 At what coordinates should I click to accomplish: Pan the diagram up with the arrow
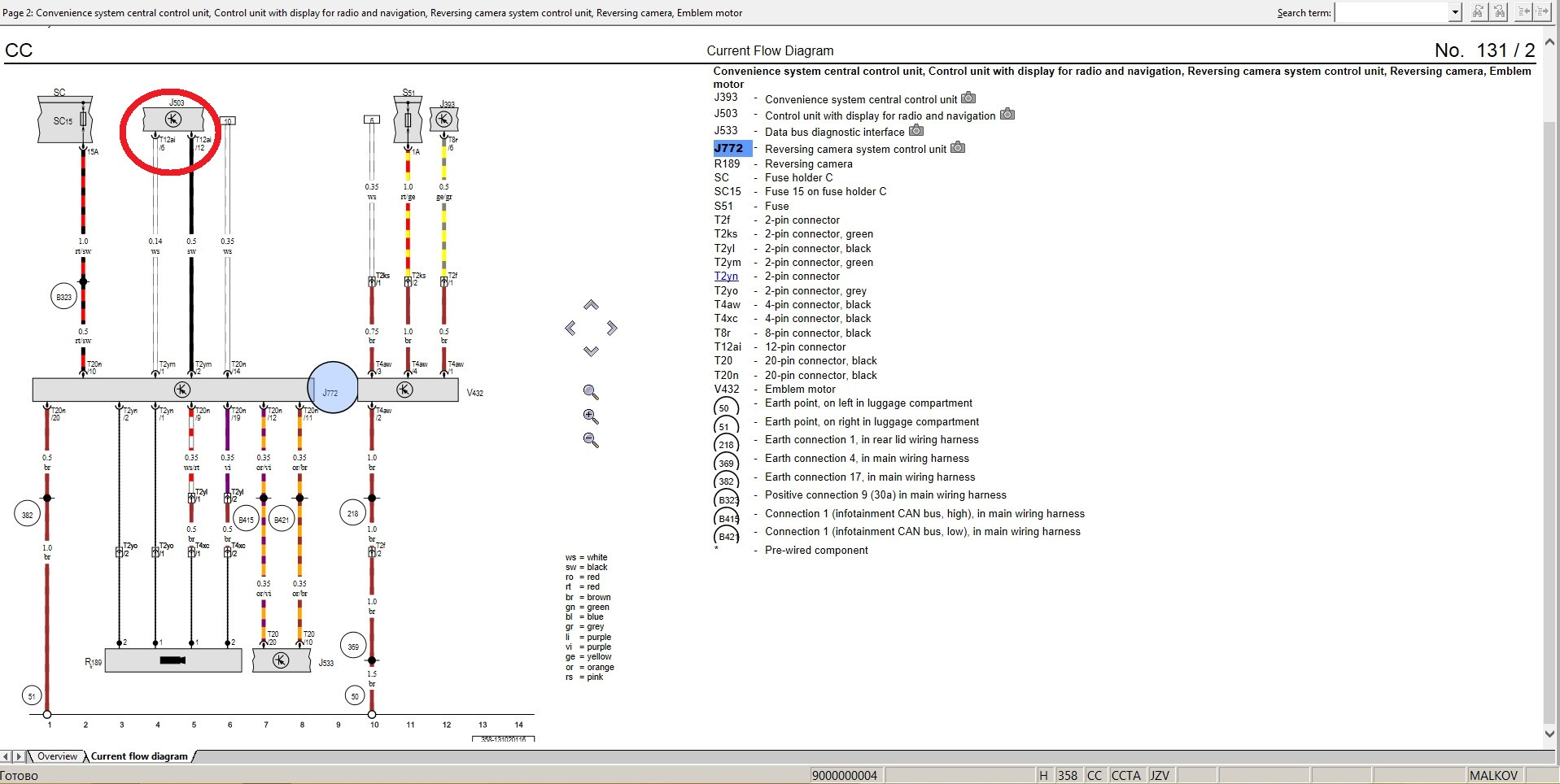591,305
